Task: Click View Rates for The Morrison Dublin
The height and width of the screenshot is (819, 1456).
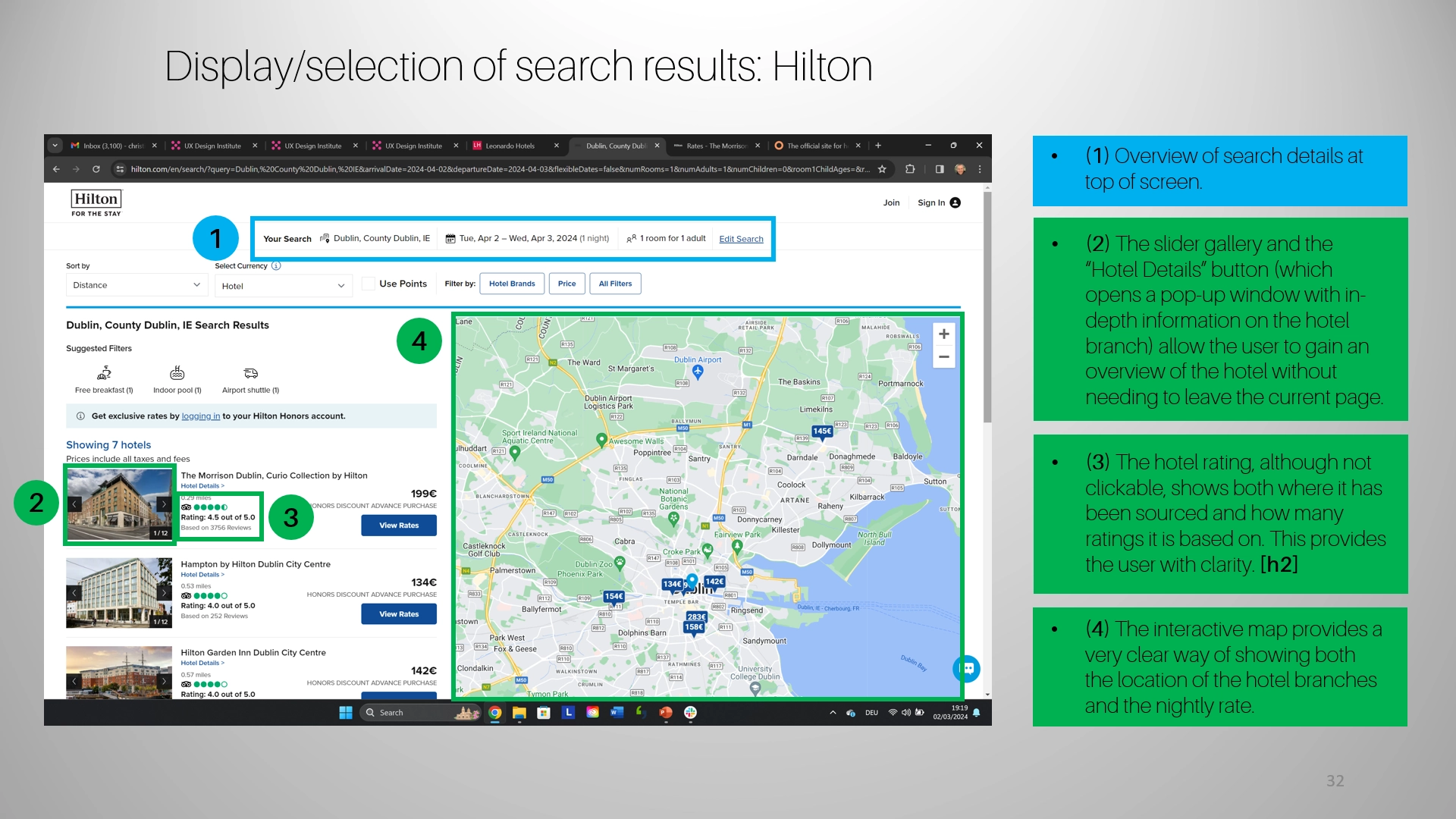Action: [398, 526]
